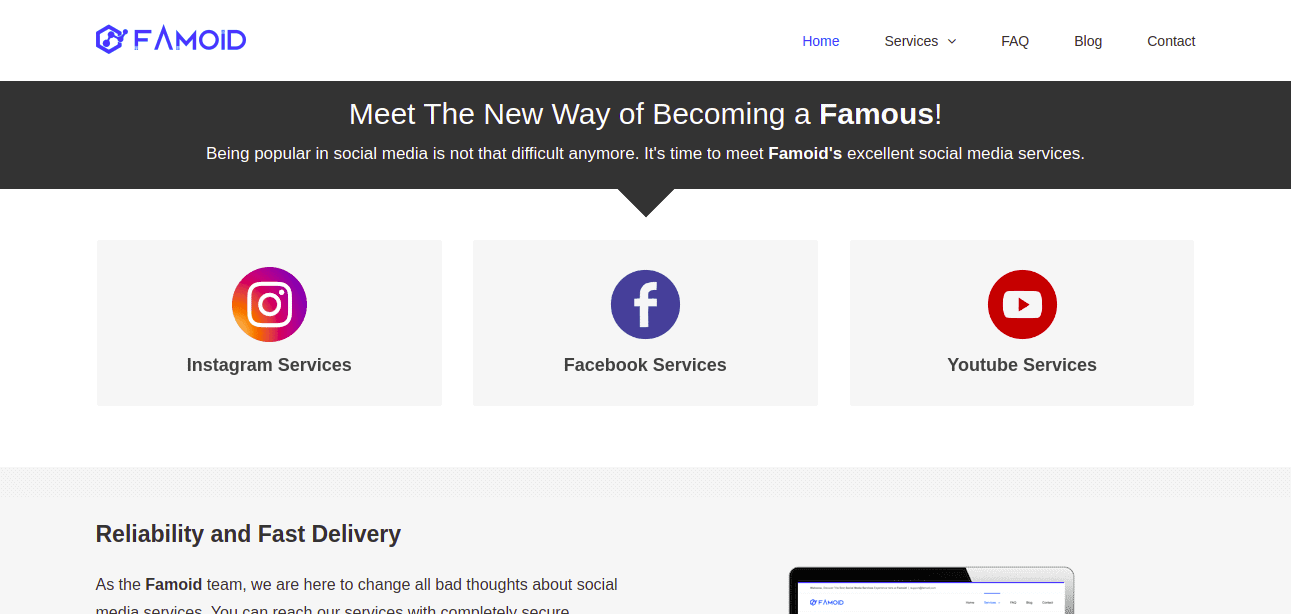Click the Facebook round icon

[645, 304]
